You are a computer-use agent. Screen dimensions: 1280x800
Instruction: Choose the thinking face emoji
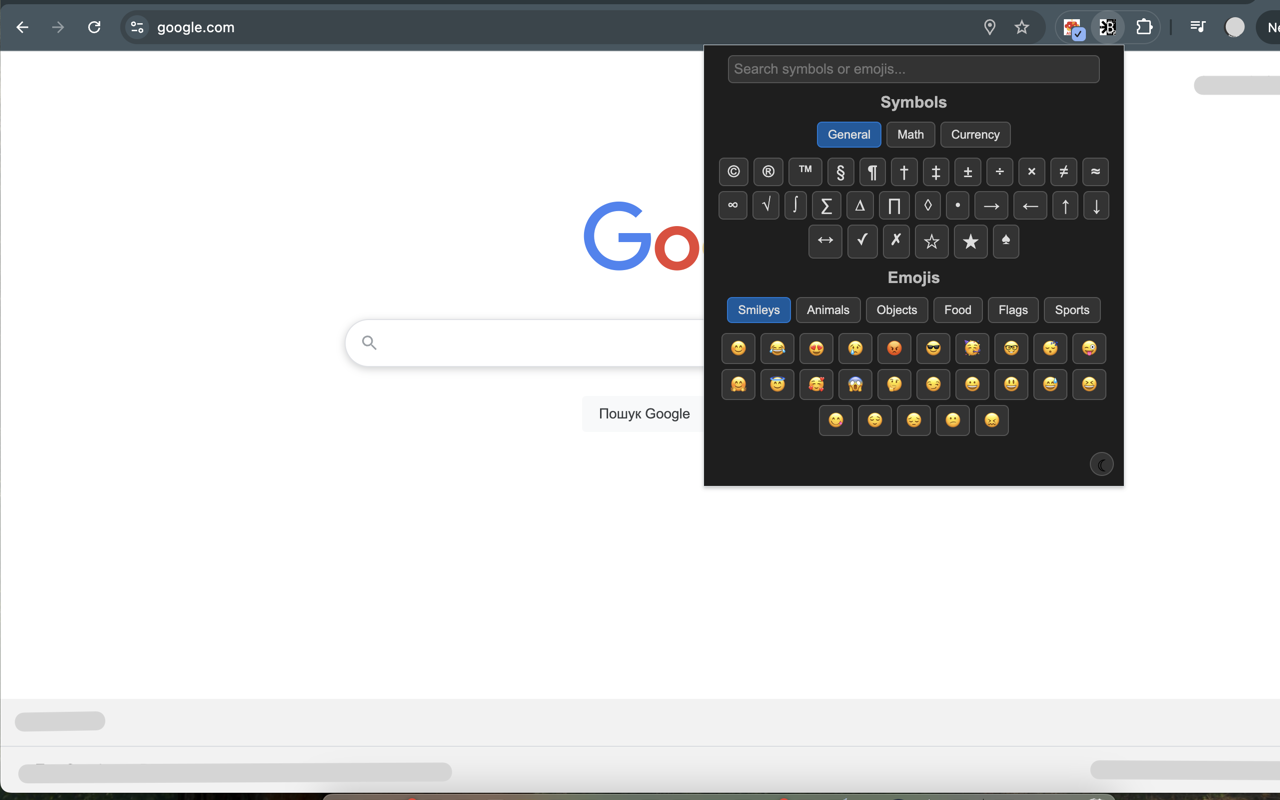click(x=894, y=384)
